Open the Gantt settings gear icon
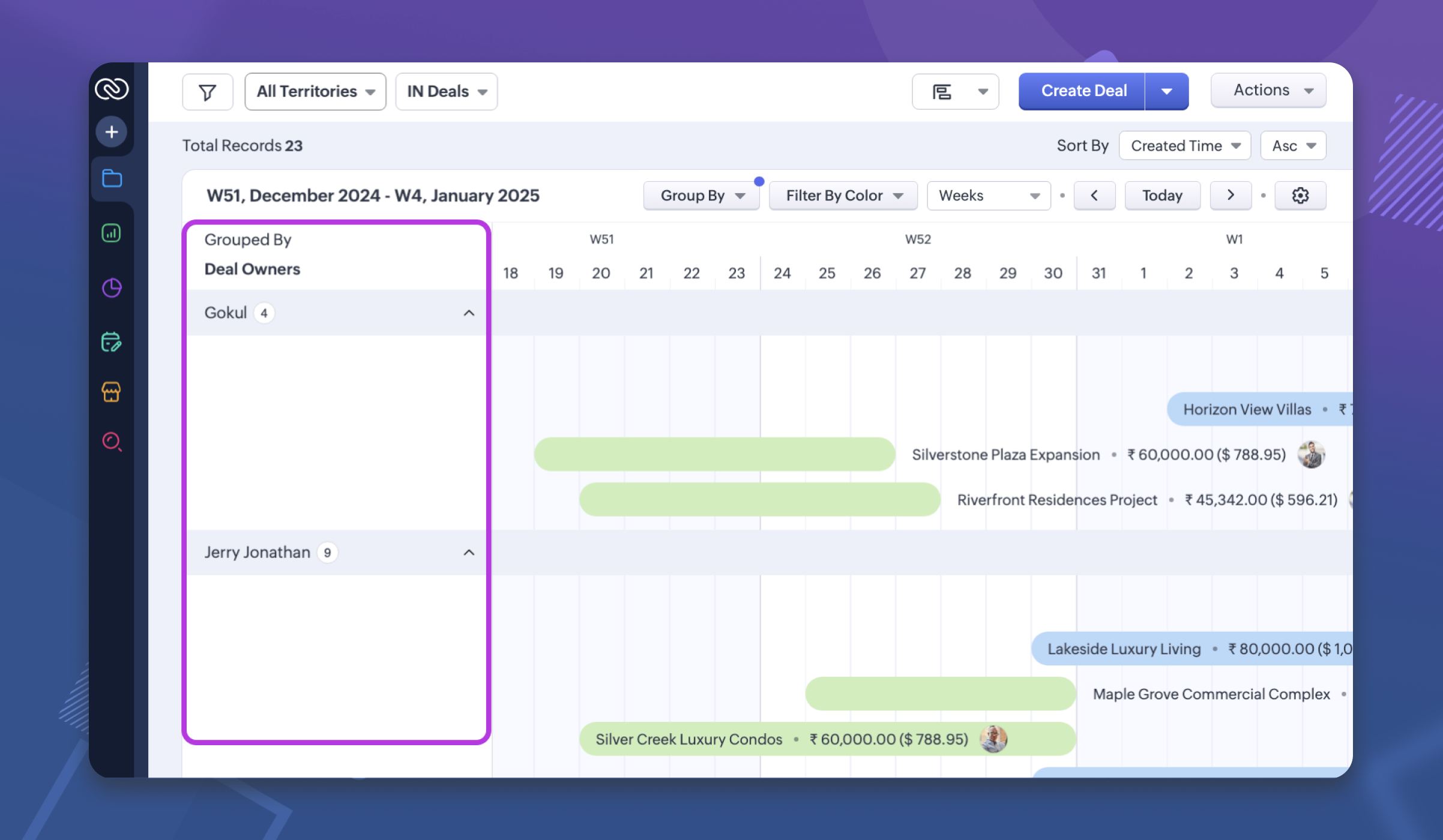This screenshot has width=1443, height=840. point(1301,195)
